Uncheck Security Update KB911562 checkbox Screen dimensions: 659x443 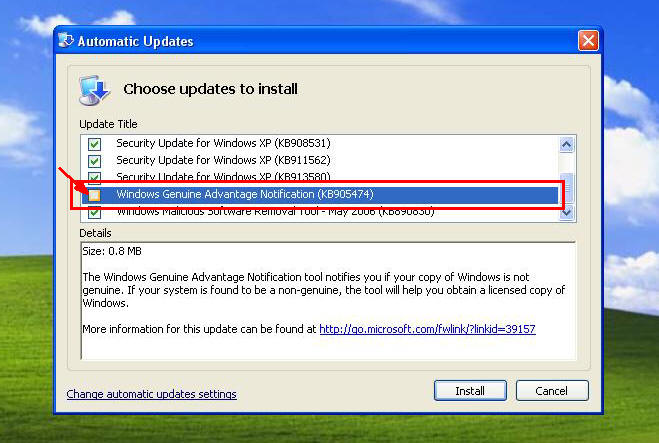point(95,161)
